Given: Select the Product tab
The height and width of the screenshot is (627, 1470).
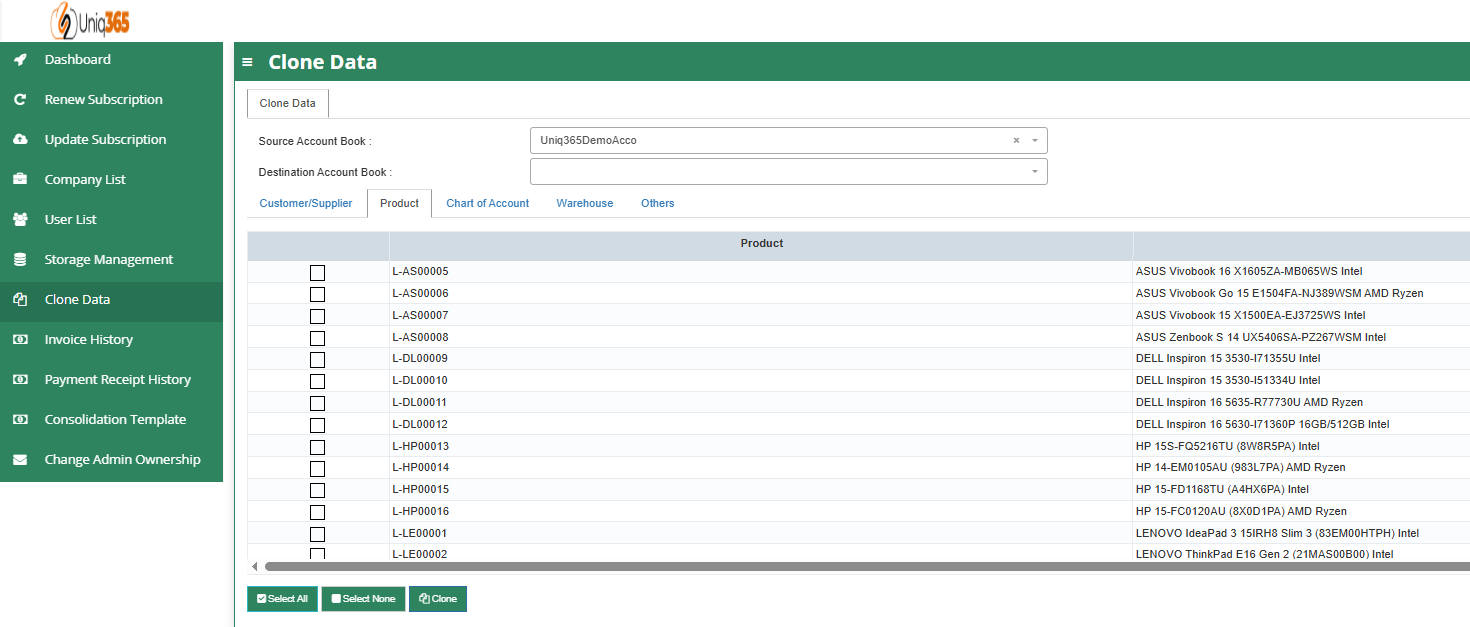Looking at the screenshot, I should (x=399, y=203).
